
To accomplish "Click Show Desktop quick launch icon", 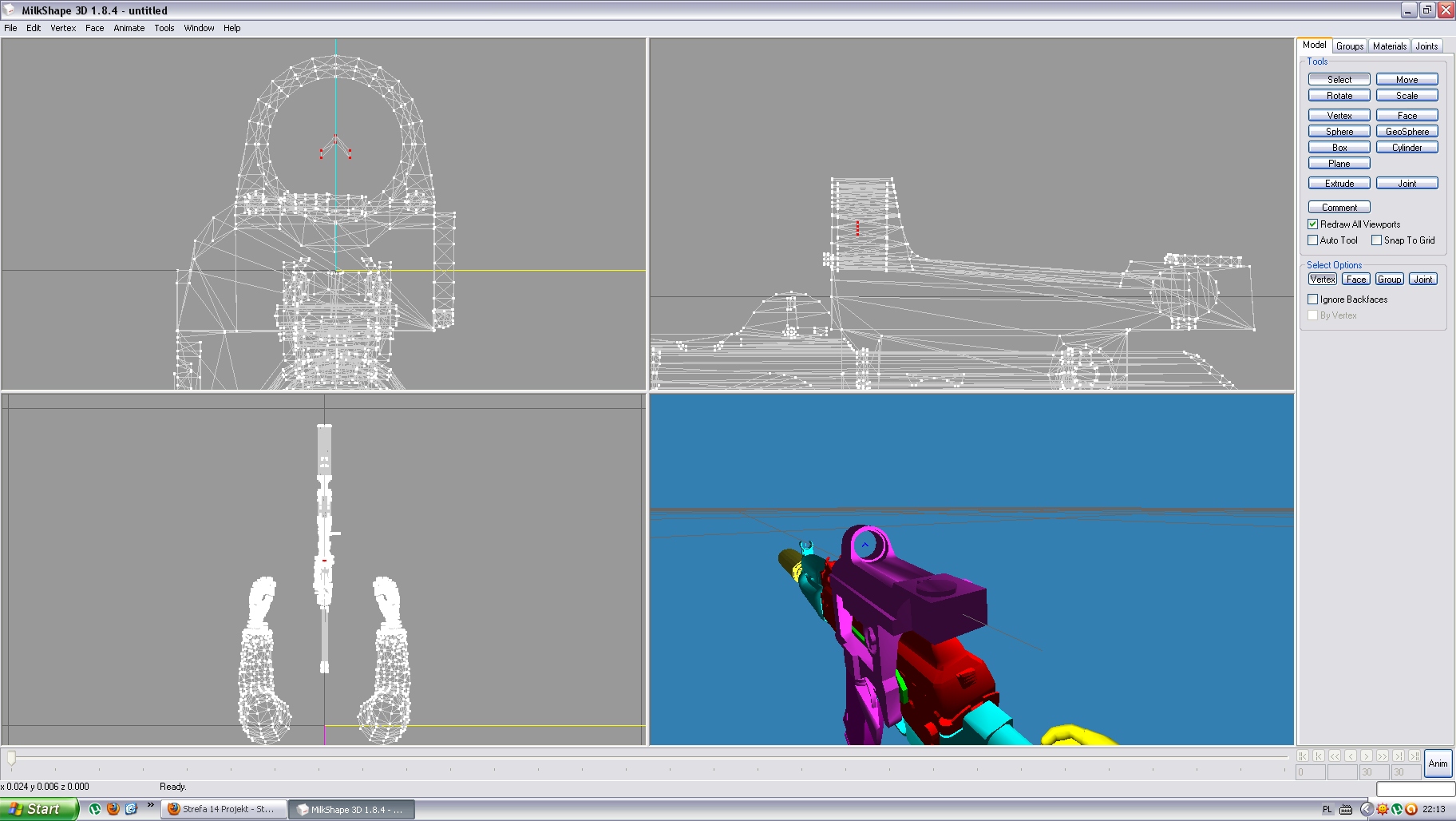I will tap(132, 809).
